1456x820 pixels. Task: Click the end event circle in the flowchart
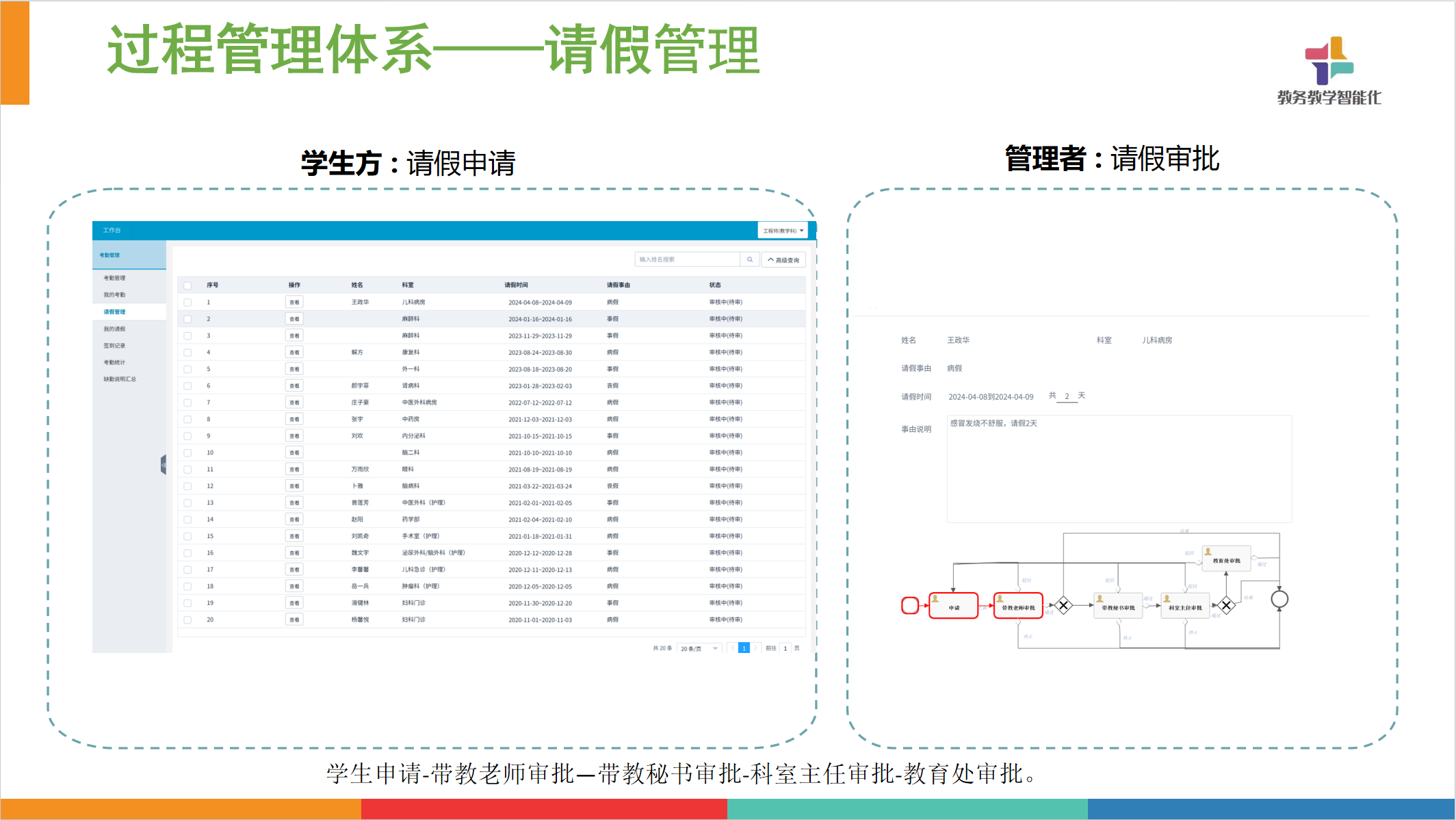point(1279,600)
